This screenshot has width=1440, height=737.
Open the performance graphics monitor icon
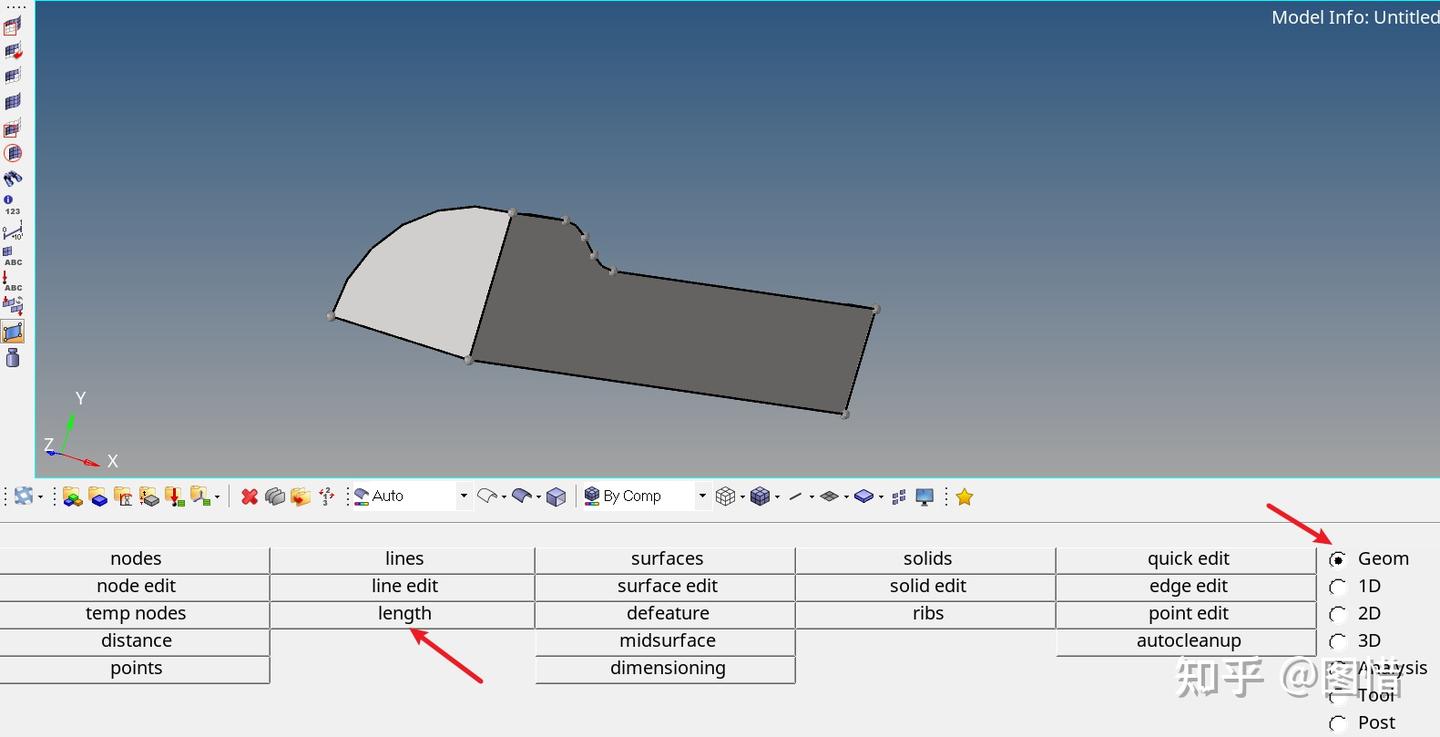(922, 496)
